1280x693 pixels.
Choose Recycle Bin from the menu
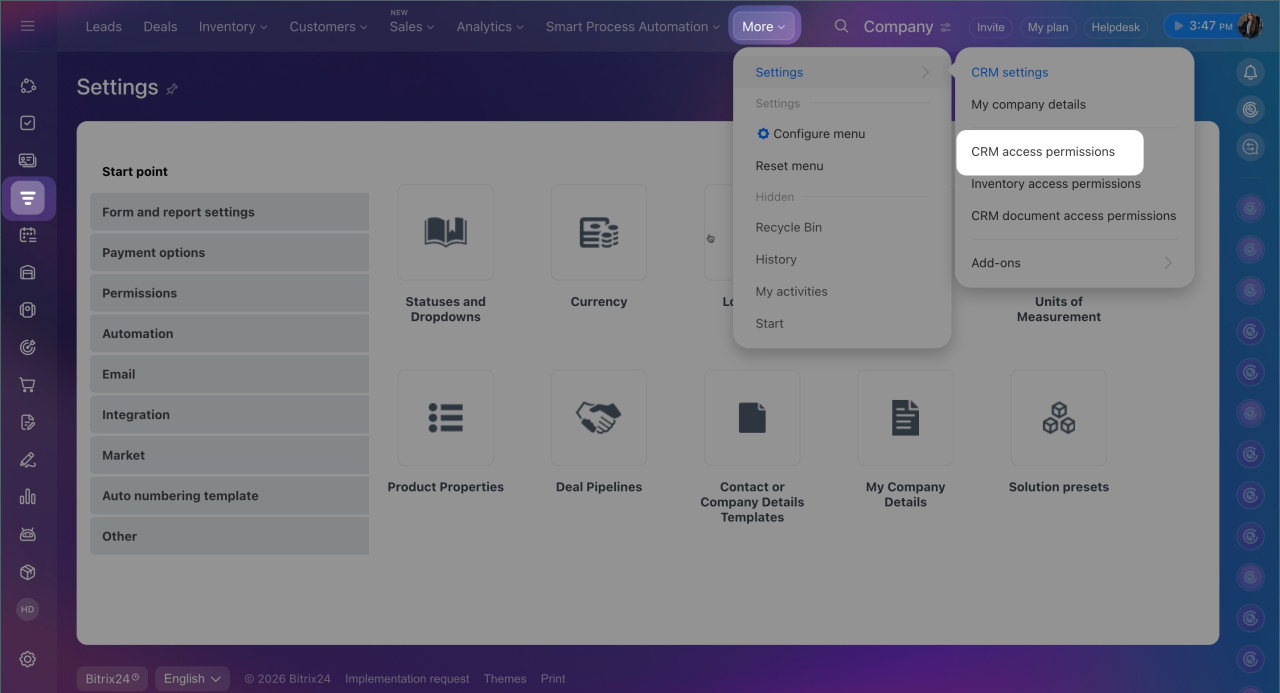(x=789, y=227)
